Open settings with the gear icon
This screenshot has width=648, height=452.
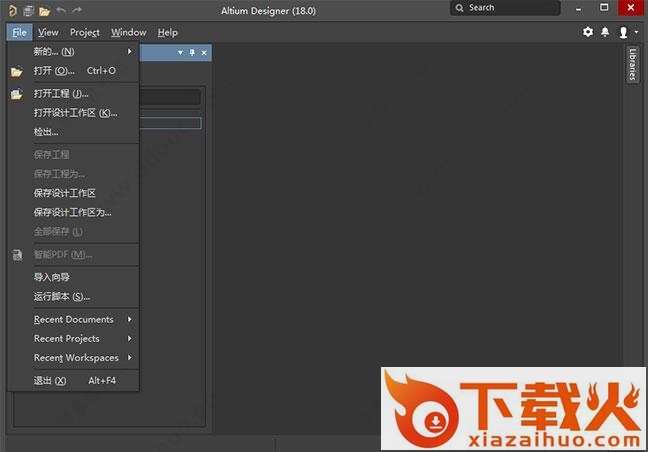point(588,32)
